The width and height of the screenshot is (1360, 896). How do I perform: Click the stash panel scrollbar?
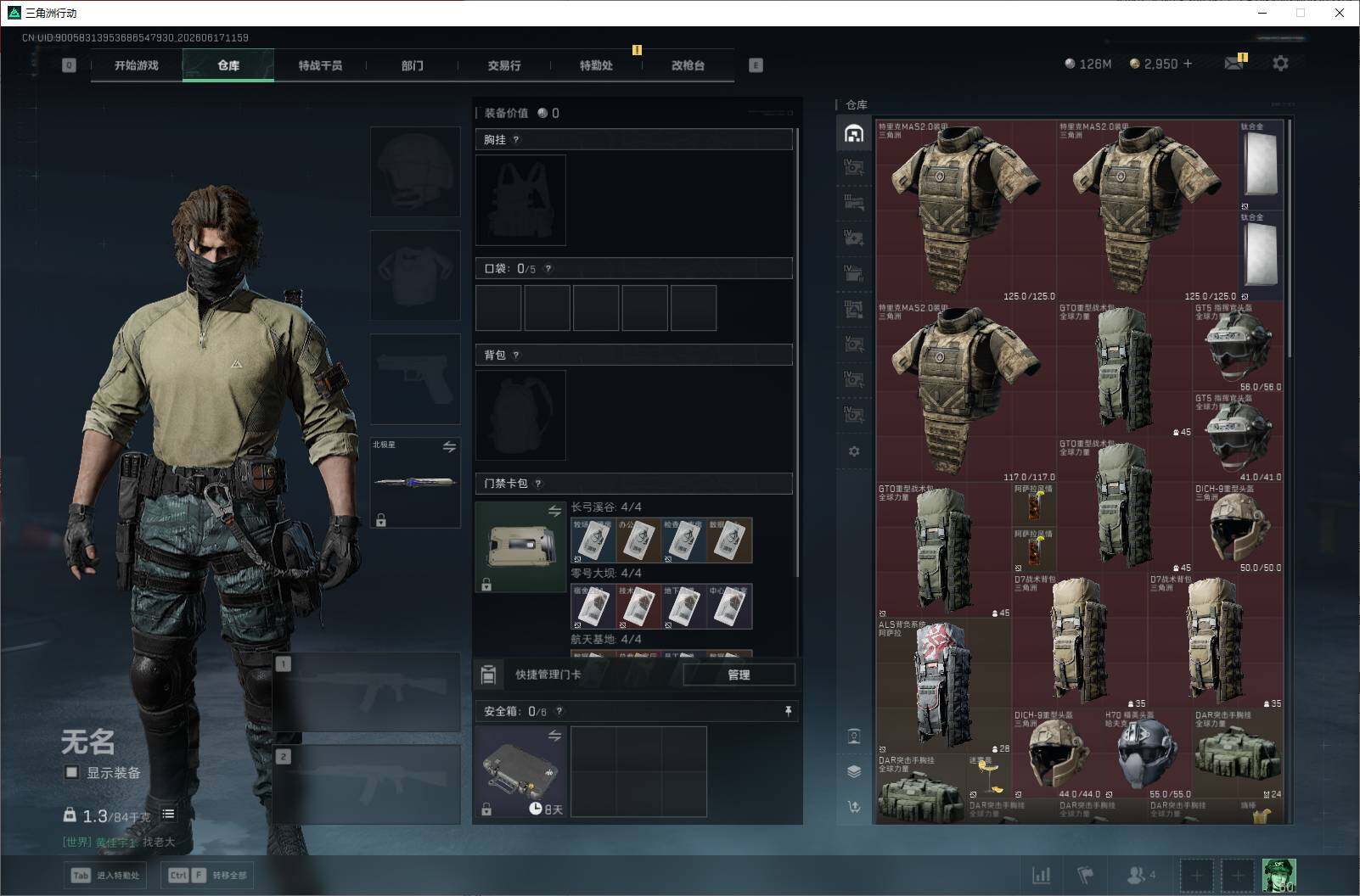click(x=1289, y=238)
